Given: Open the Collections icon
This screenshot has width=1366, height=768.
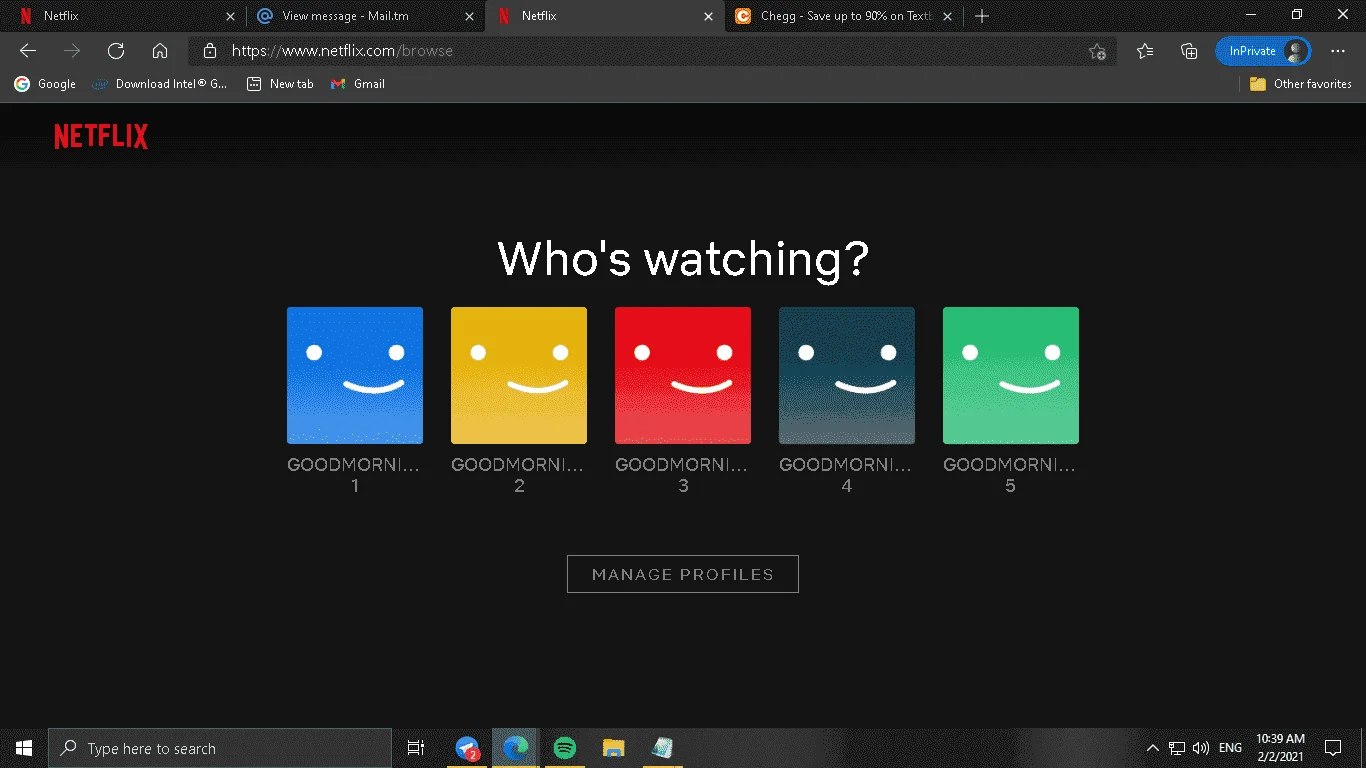Looking at the screenshot, I should point(1189,51).
